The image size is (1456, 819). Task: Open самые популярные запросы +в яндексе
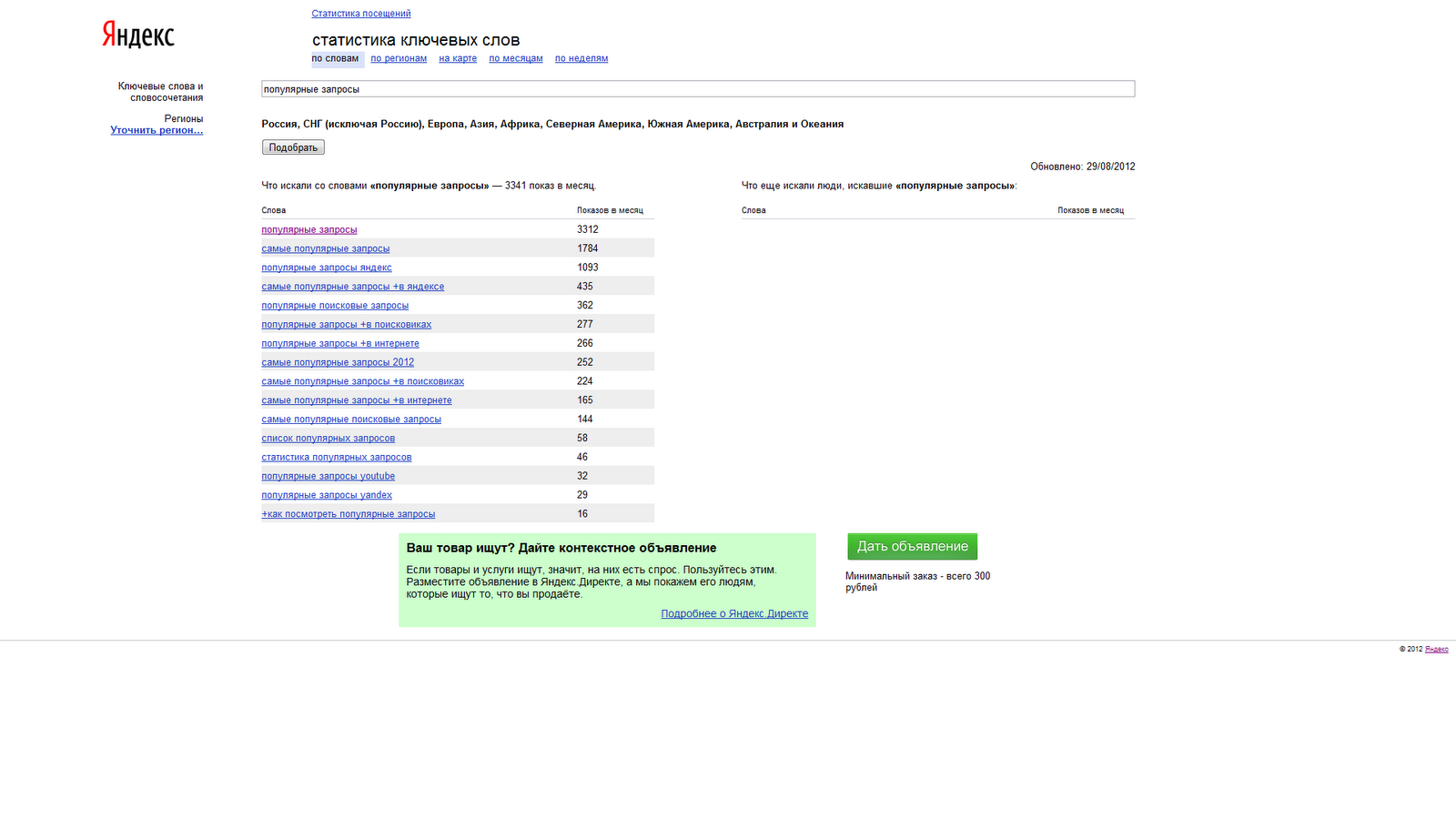(x=353, y=287)
